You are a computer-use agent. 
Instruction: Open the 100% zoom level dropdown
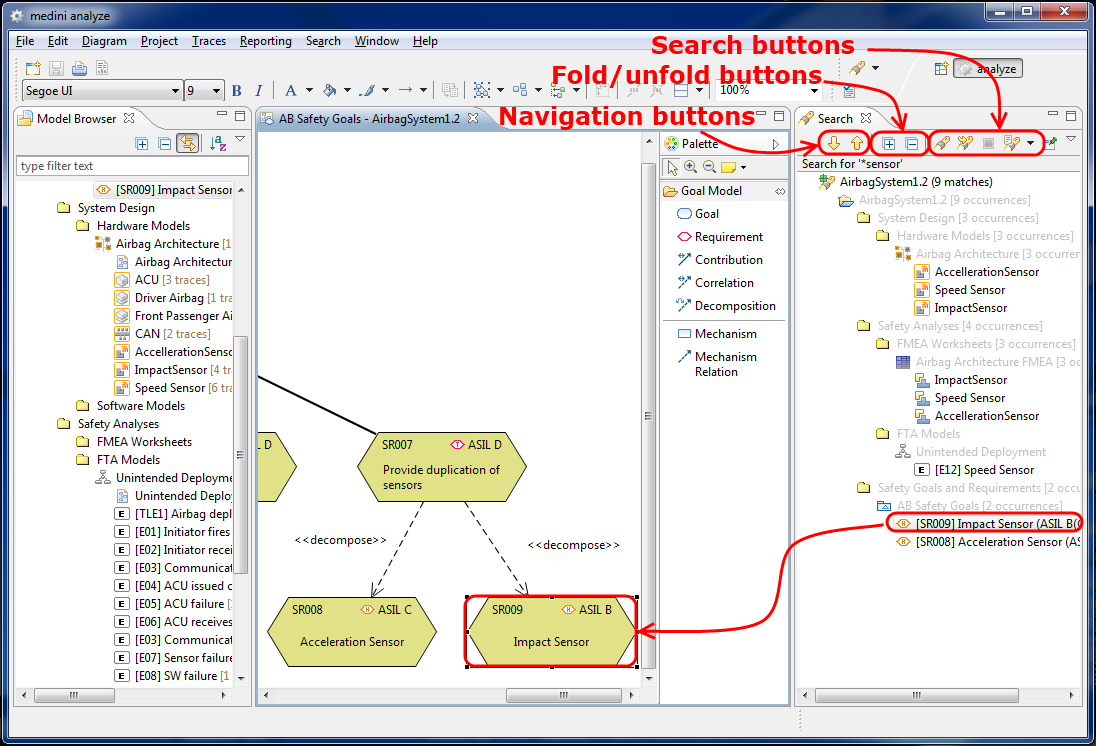click(x=817, y=91)
